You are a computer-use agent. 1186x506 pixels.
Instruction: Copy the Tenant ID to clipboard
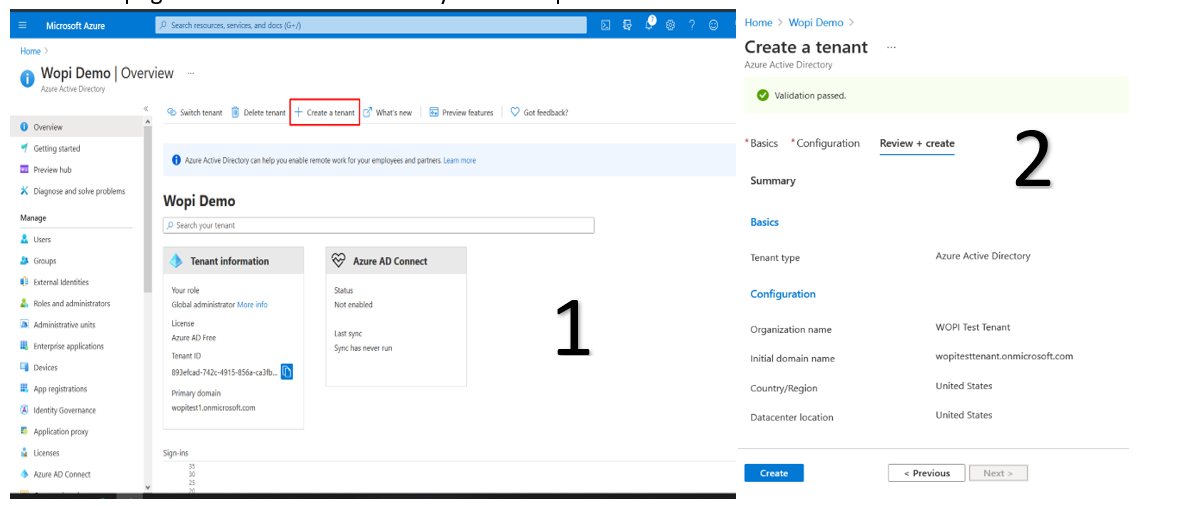tap(287, 371)
